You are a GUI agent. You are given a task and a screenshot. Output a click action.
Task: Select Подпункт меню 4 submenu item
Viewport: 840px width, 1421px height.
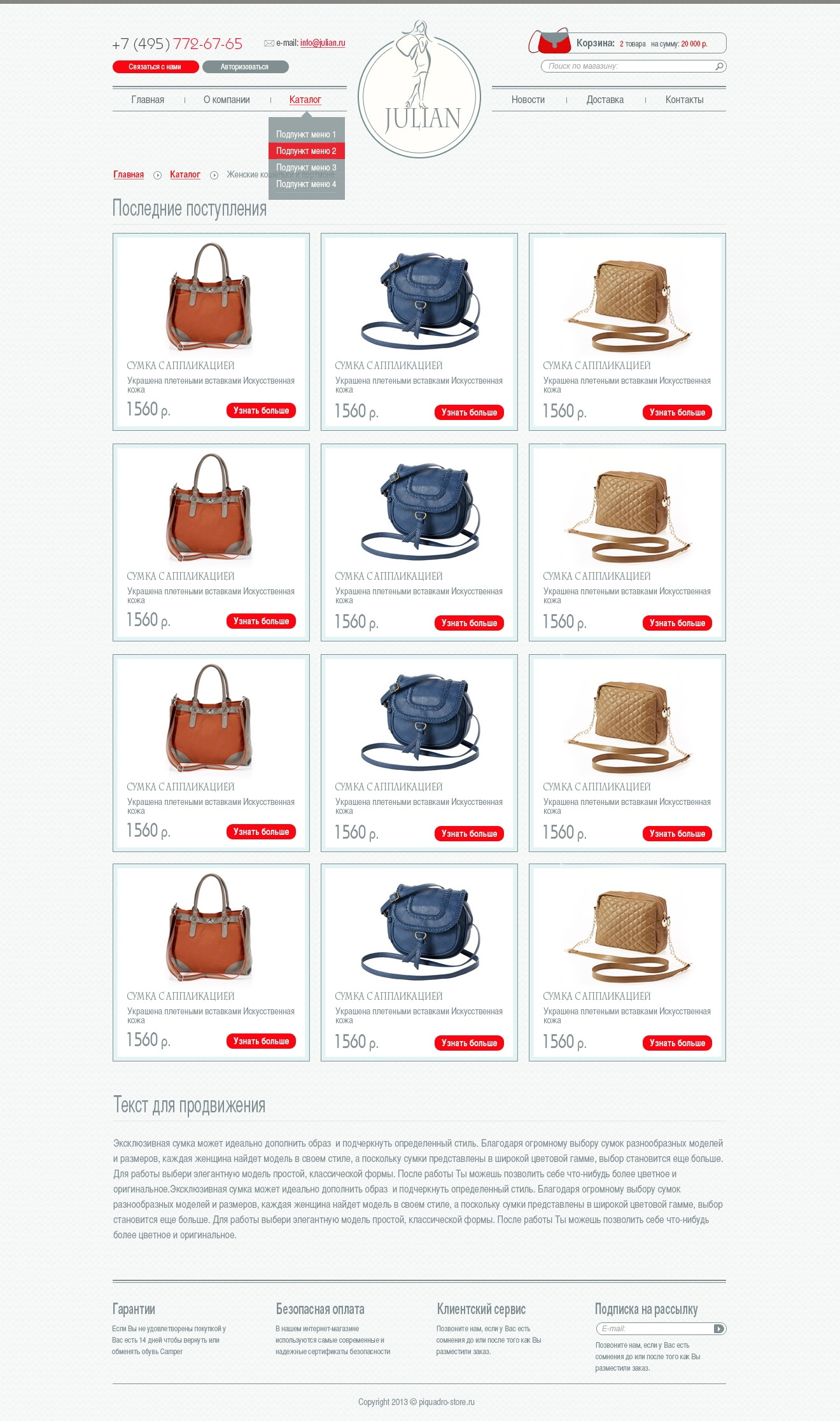[307, 184]
